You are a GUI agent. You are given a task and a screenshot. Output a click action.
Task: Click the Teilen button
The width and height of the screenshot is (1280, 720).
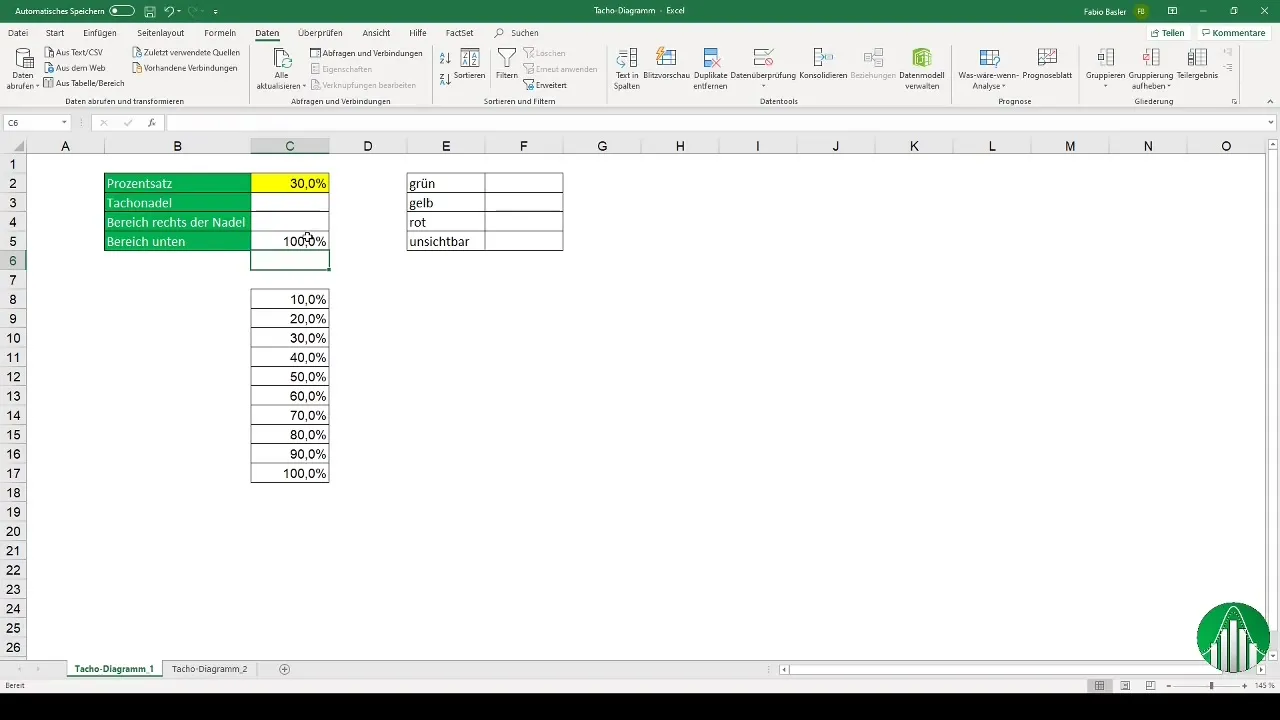pos(1167,33)
